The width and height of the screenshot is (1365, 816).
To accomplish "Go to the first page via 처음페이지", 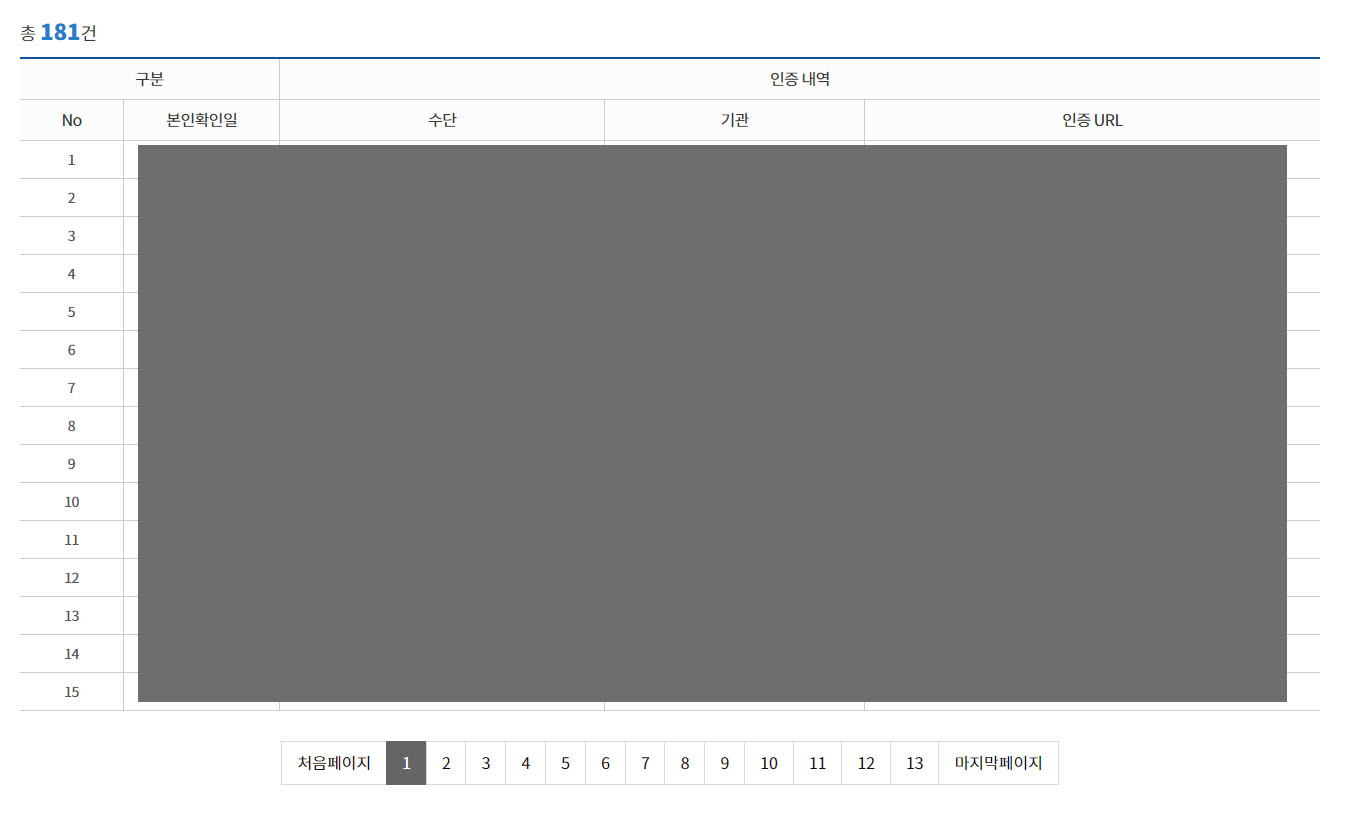I will point(334,763).
